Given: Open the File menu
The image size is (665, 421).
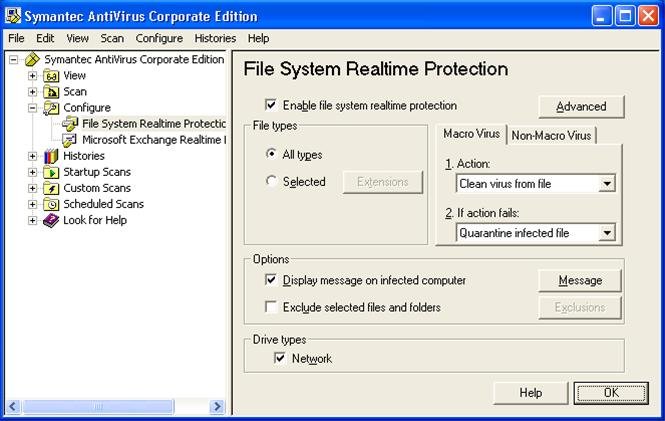Looking at the screenshot, I should (16, 39).
